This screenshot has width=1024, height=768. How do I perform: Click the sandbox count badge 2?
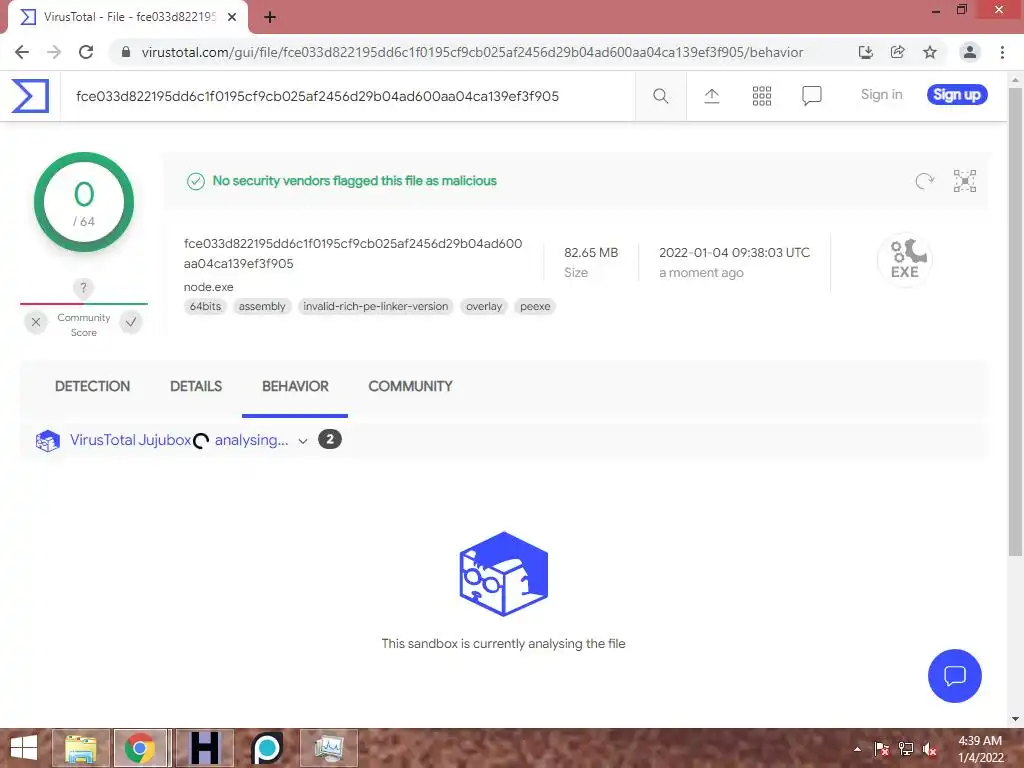pos(330,440)
